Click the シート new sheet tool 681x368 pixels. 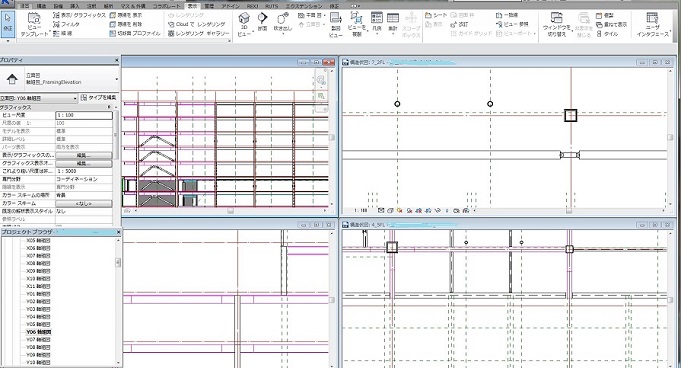coord(436,15)
